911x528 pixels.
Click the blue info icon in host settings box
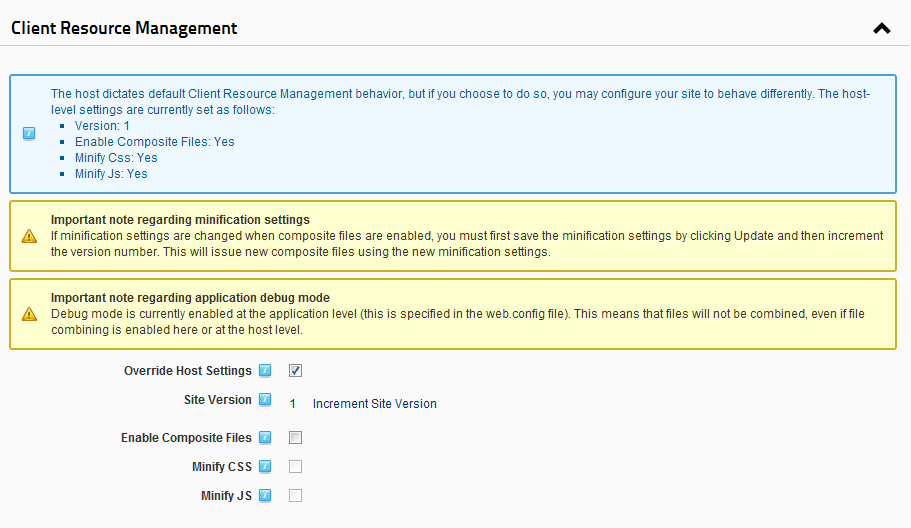click(x=29, y=134)
